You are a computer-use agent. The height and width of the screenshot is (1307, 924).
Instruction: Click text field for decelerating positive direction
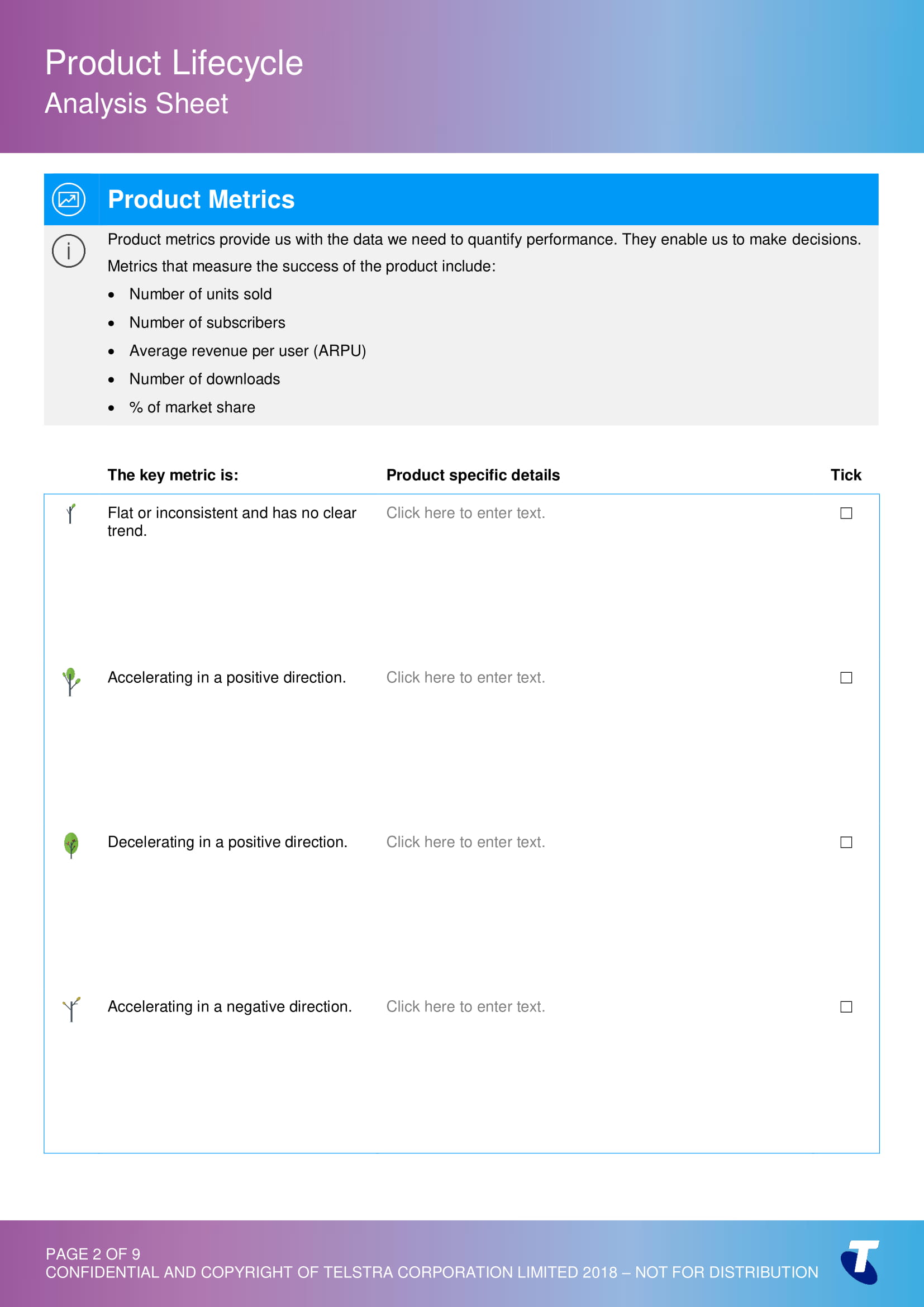pos(465,843)
